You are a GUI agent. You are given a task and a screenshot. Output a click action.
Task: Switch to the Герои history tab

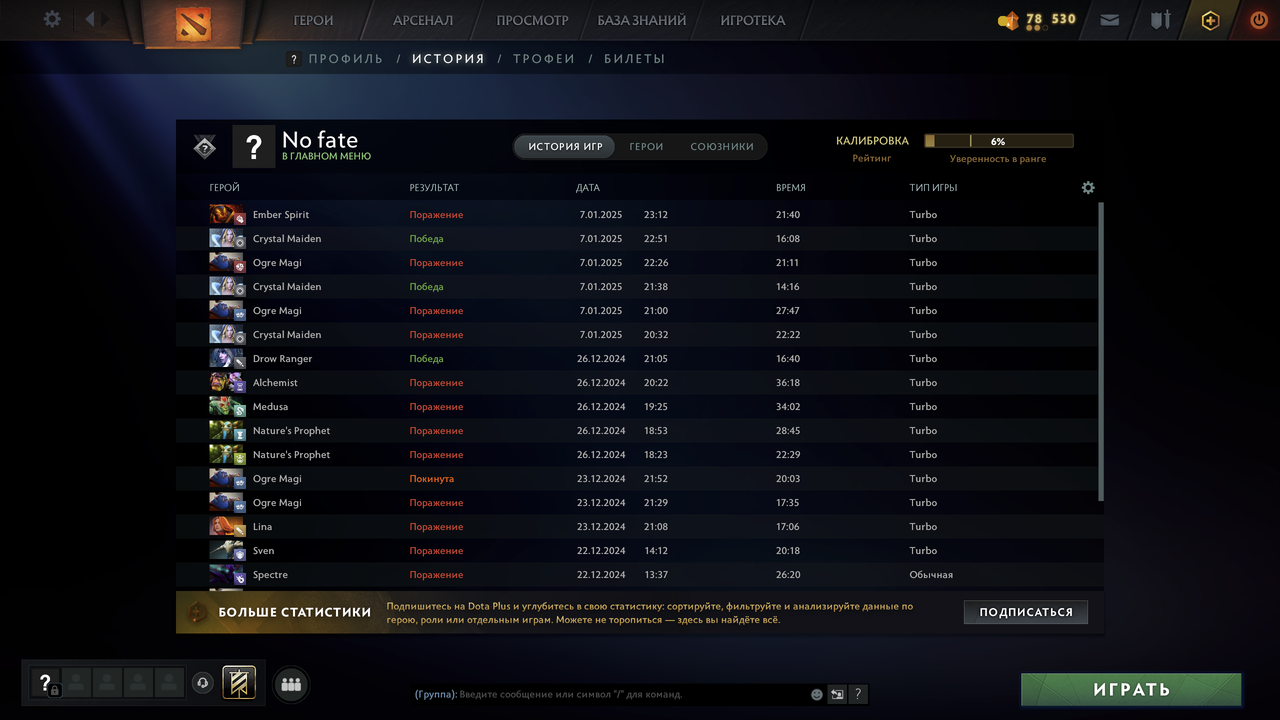coord(646,146)
